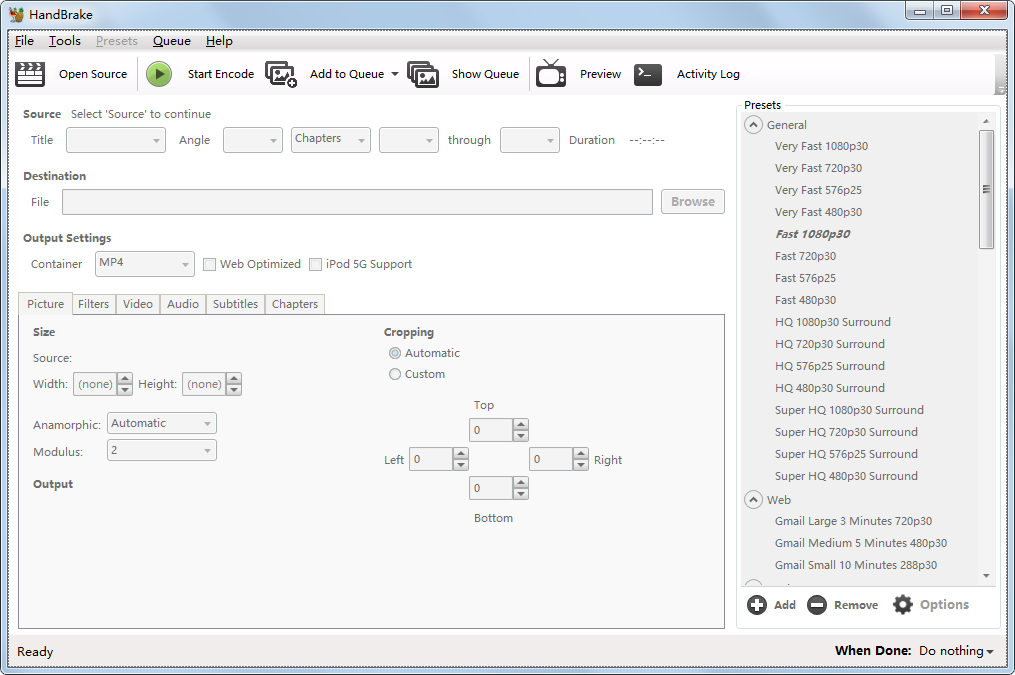Select the Custom cropping radio button
Viewport: 1015px width, 675px height.
(395, 374)
